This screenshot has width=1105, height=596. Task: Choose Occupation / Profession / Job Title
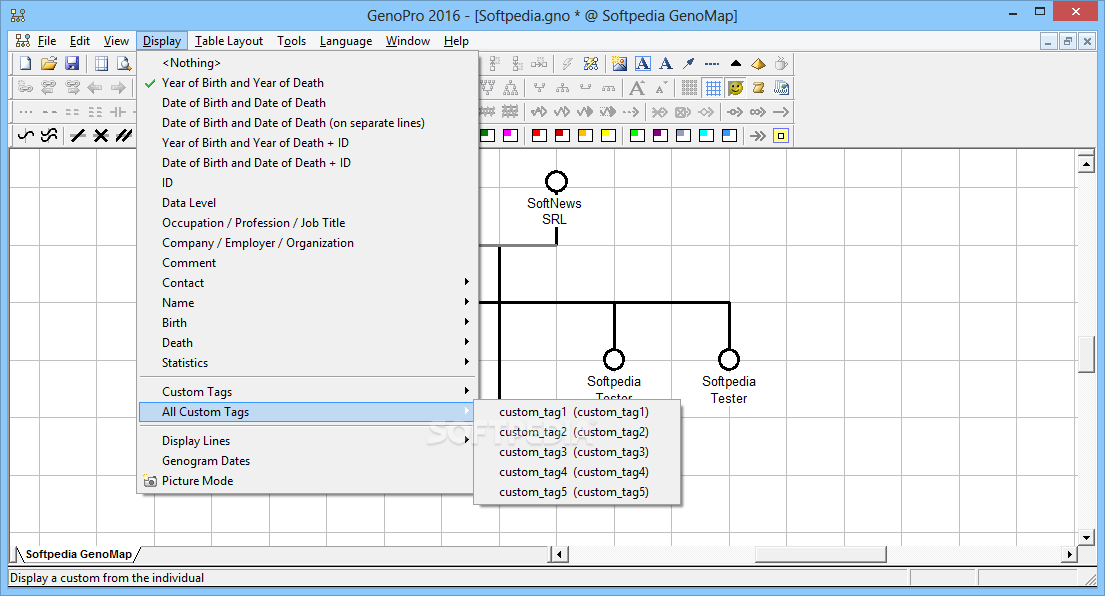pyautogui.click(x=308, y=223)
